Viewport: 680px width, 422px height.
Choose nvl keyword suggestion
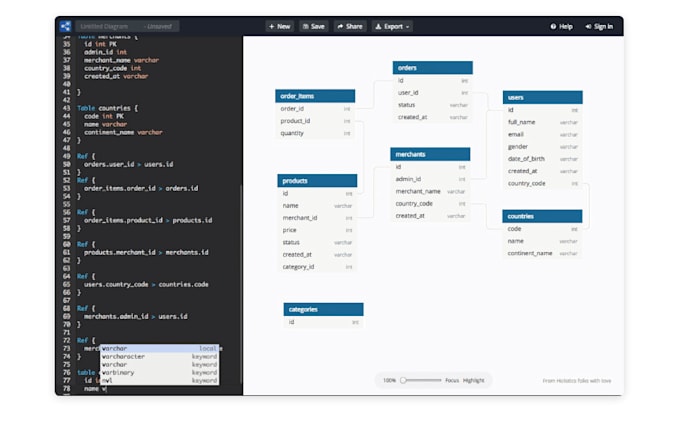[x=159, y=380]
